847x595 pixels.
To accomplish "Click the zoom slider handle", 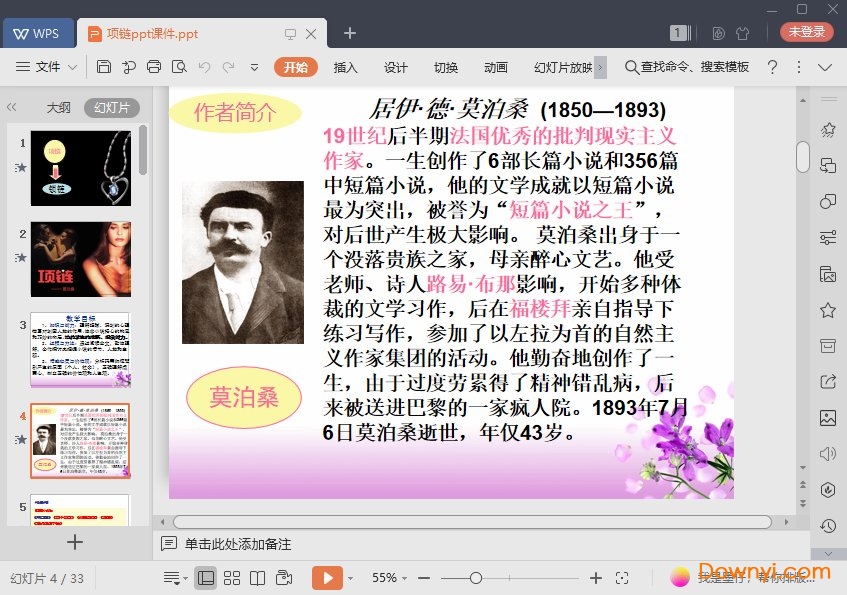I will tap(476, 578).
